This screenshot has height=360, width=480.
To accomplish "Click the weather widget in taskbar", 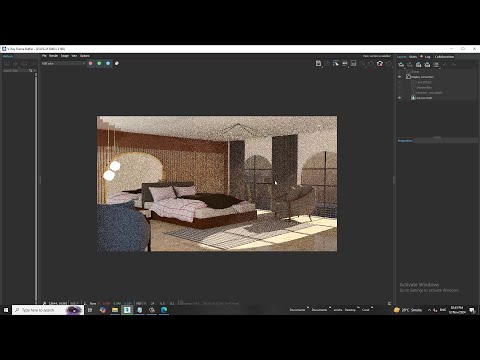I will click(x=408, y=310).
